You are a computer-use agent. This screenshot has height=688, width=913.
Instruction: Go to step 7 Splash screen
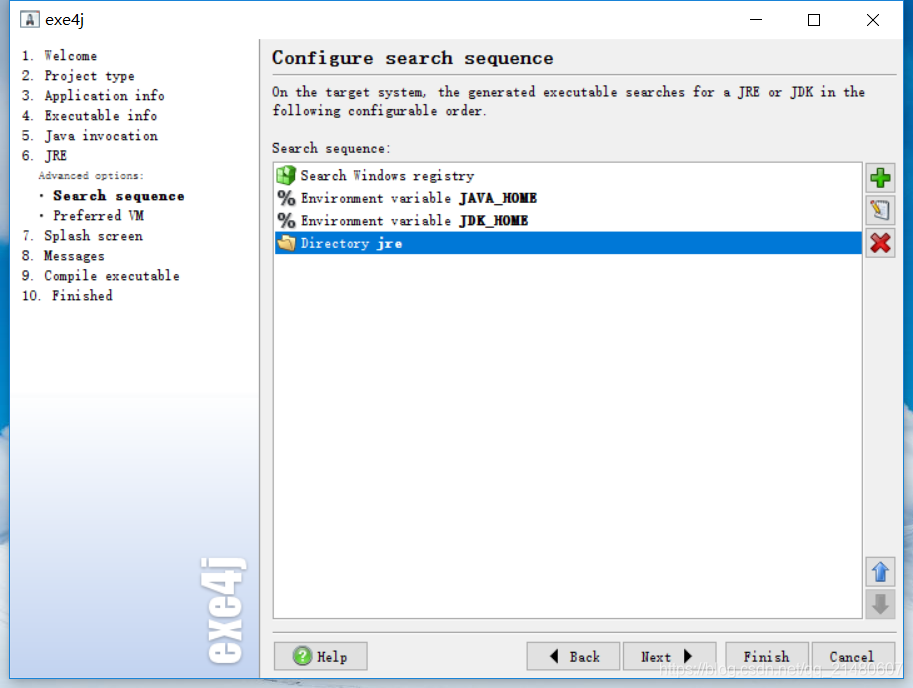pyautogui.click(x=82, y=236)
